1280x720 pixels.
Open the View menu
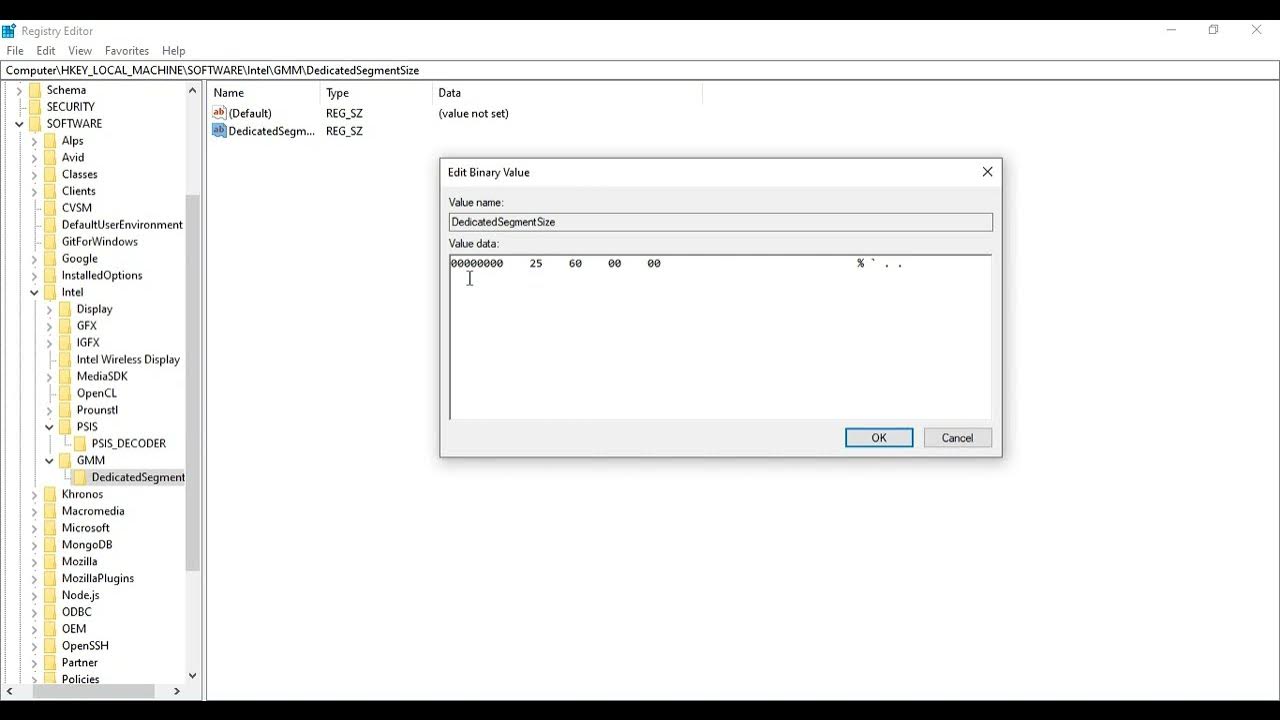(x=80, y=51)
